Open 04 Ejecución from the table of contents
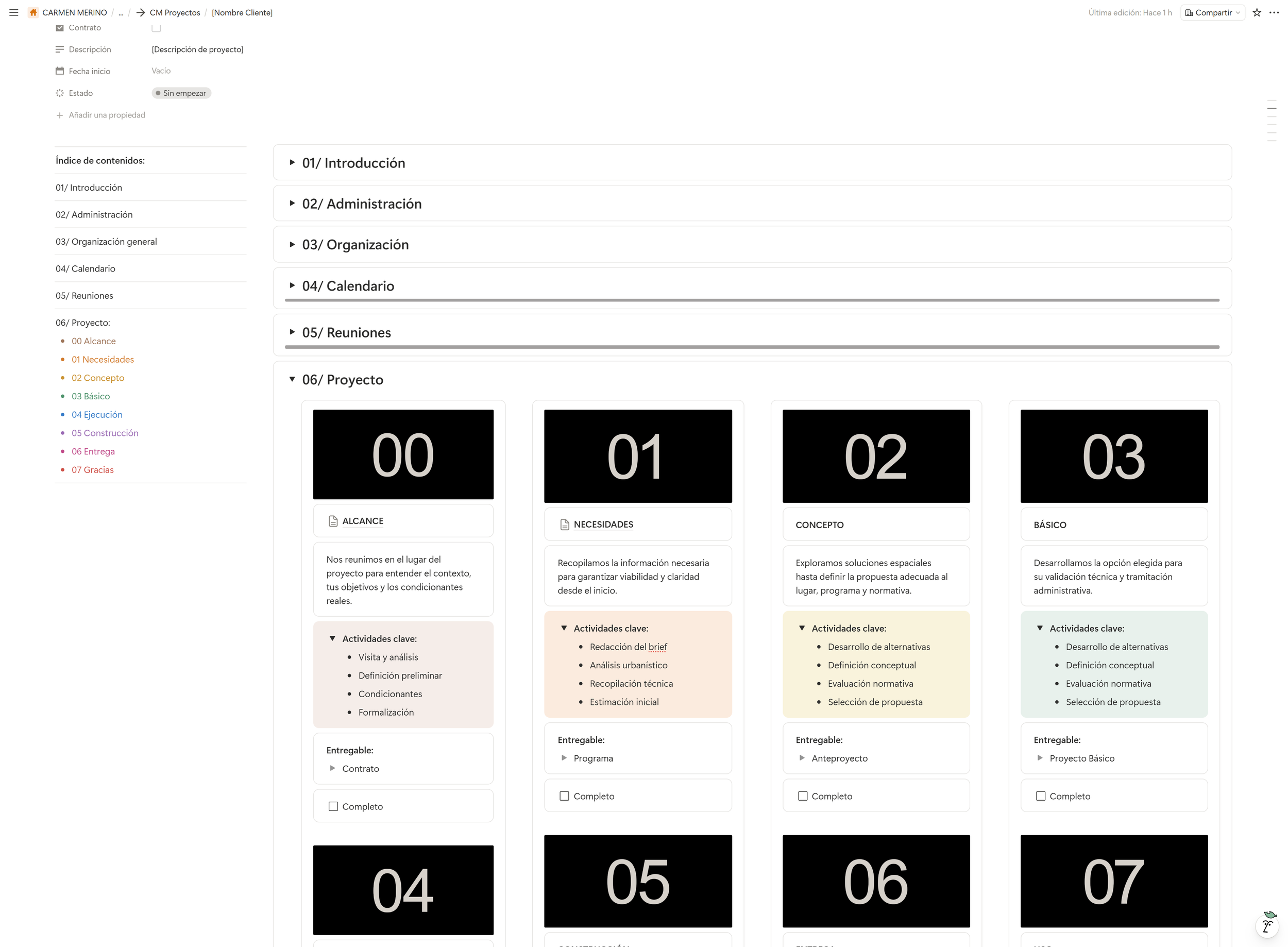This screenshot has height=947, width=1288. [x=97, y=414]
